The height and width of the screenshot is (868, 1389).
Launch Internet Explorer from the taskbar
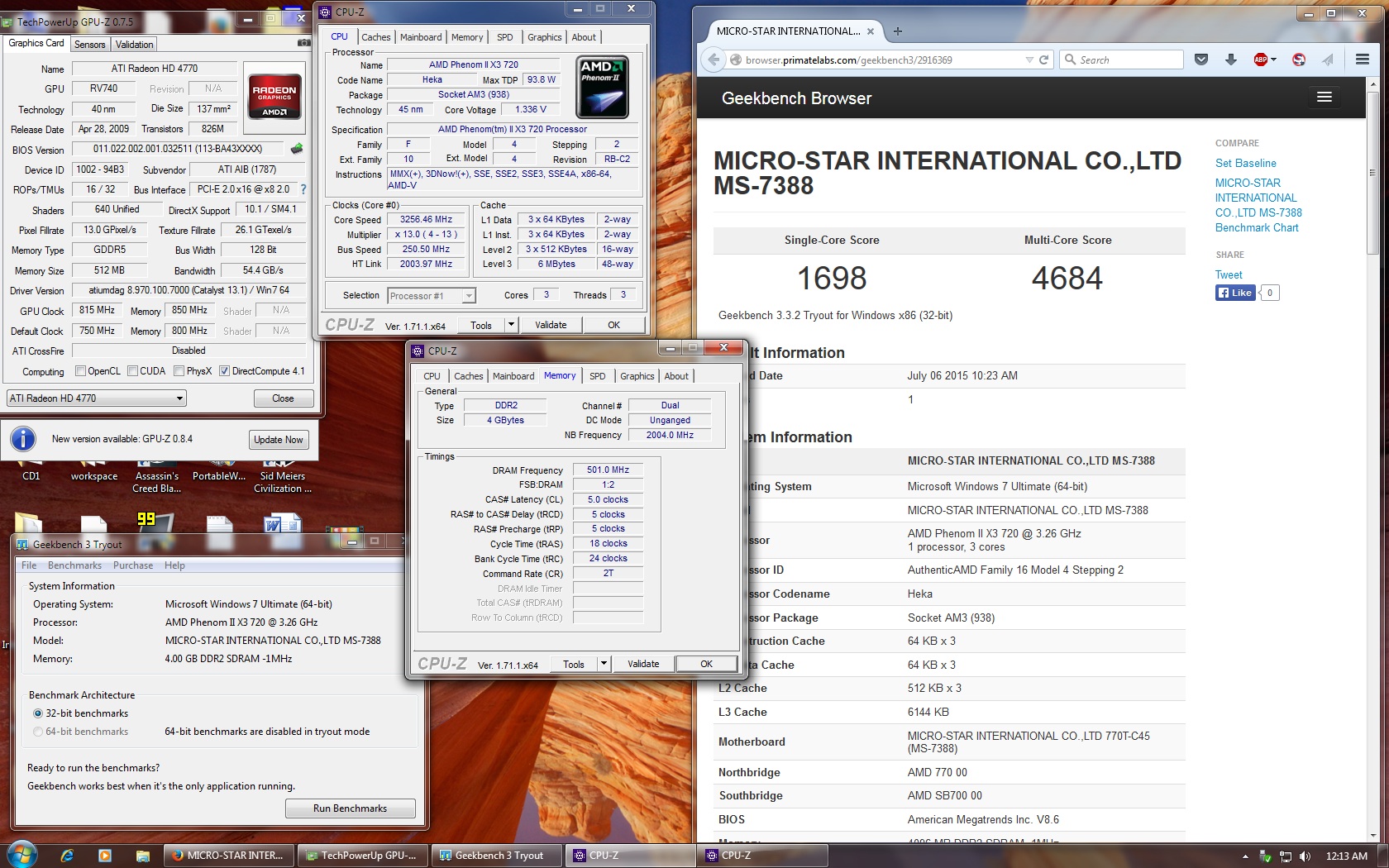tap(67, 856)
